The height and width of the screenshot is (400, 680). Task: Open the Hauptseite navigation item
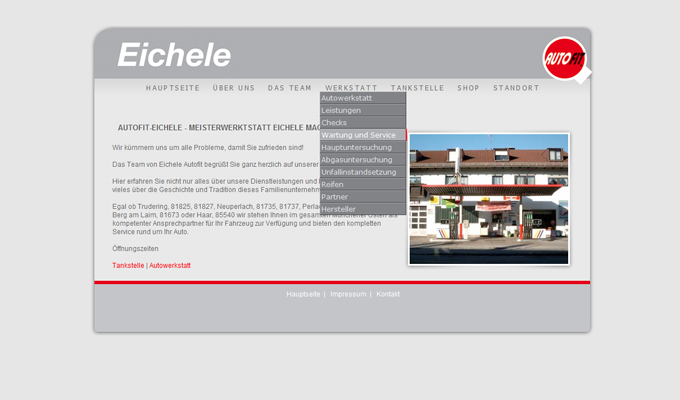[173, 88]
